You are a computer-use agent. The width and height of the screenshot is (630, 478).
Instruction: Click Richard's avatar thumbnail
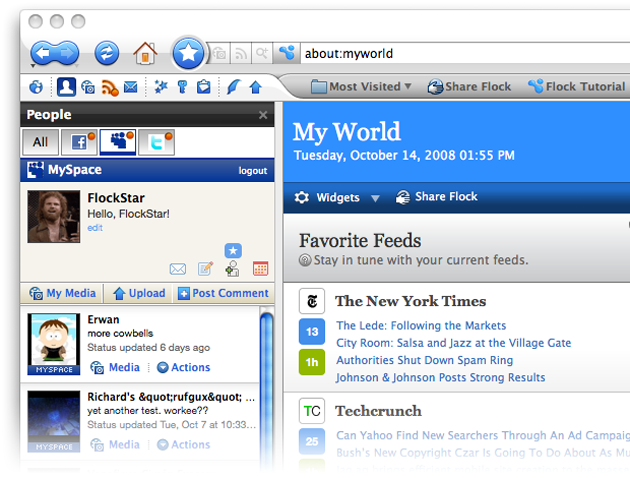pos(54,421)
